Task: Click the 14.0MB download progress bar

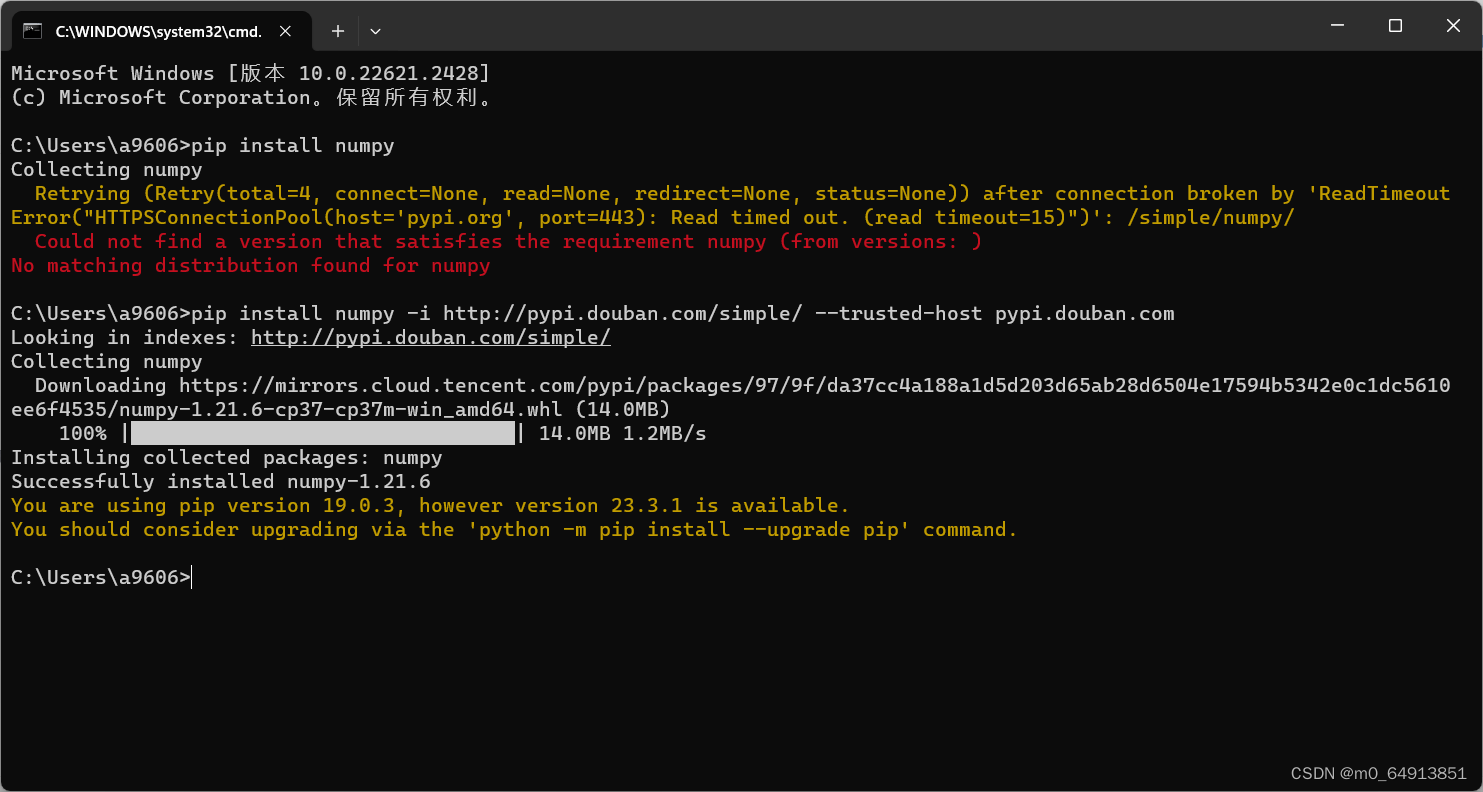Action: [322, 433]
